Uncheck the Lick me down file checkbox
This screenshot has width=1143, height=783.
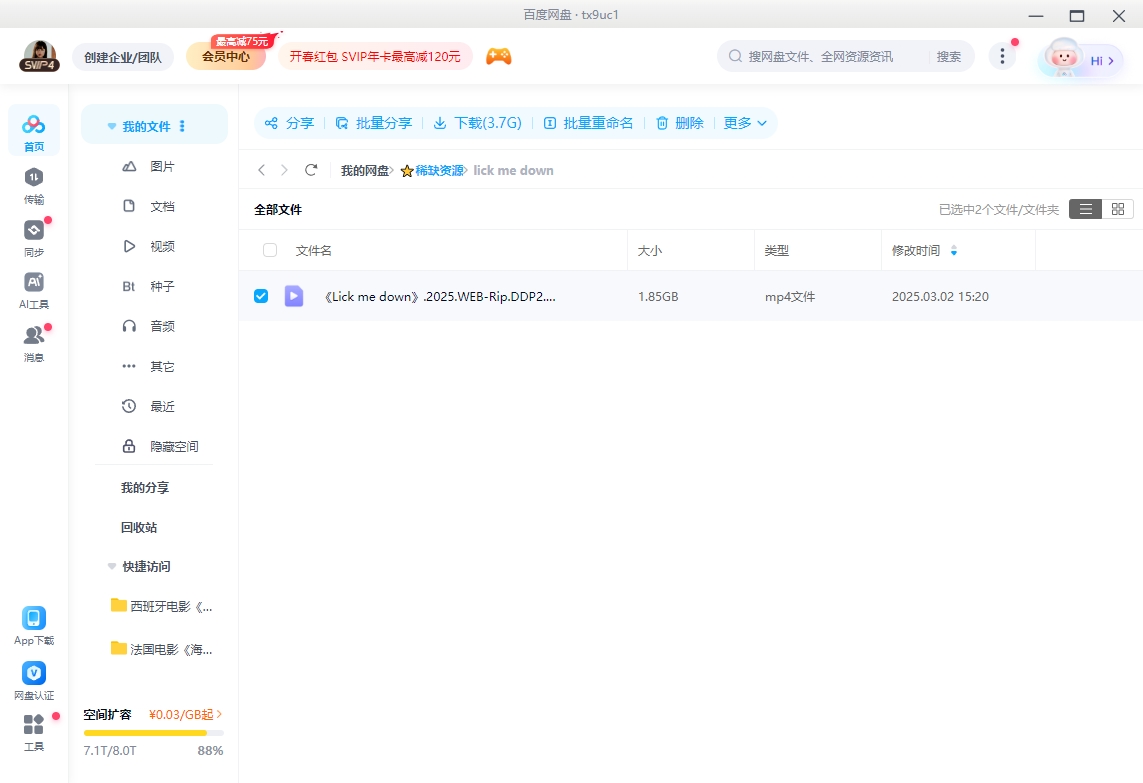(x=261, y=296)
